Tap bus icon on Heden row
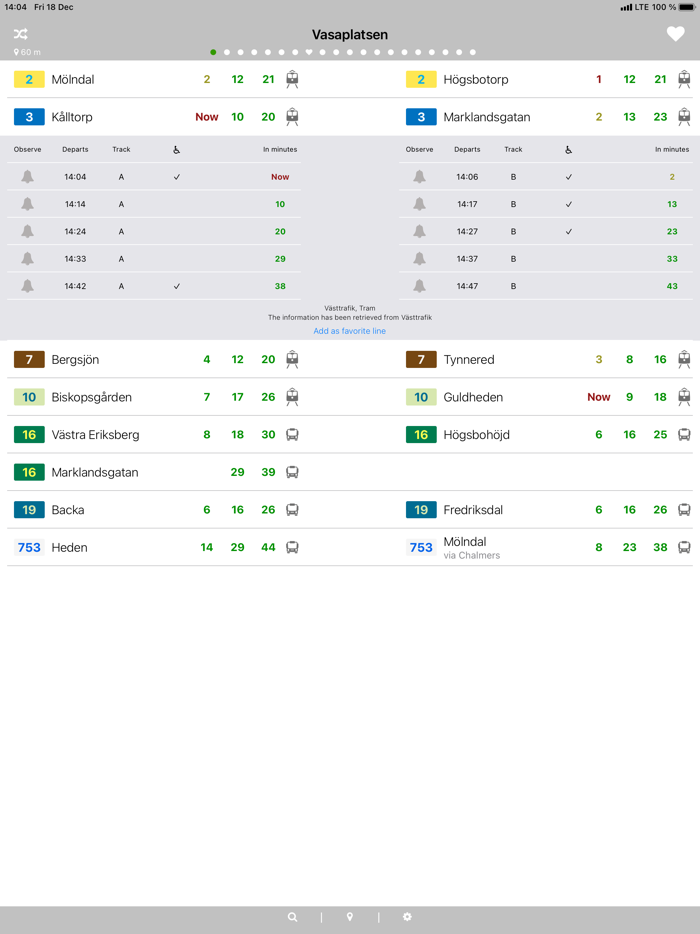The image size is (700, 934). [x=292, y=547]
